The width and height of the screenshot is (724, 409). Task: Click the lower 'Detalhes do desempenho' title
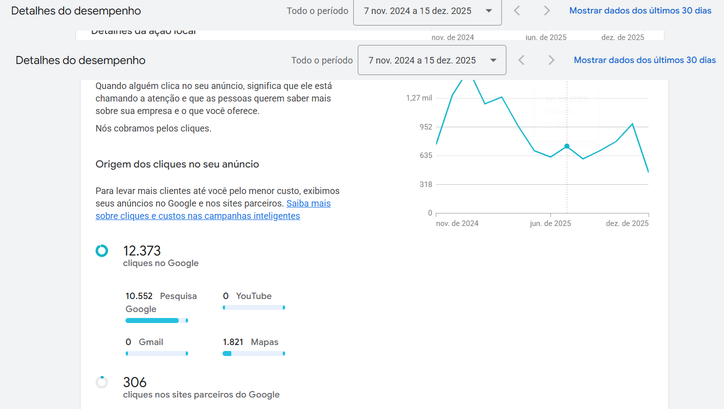[80, 60]
